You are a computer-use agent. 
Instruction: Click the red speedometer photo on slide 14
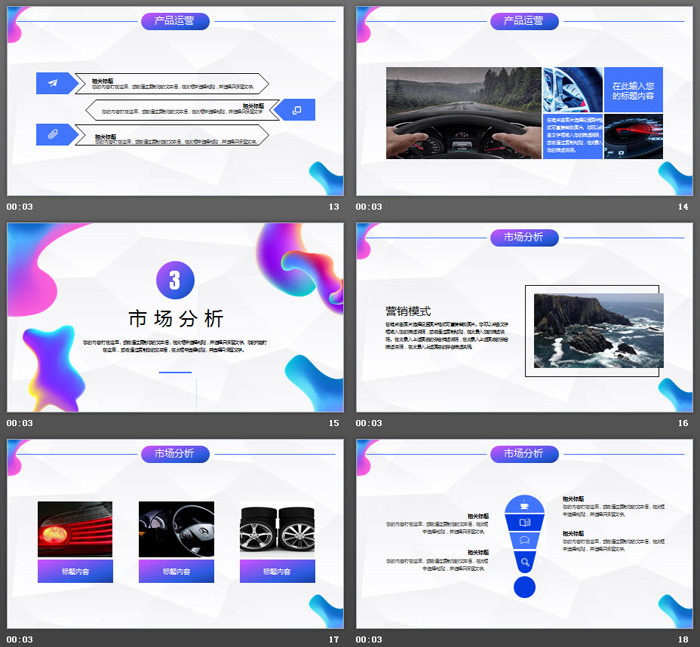point(633,137)
